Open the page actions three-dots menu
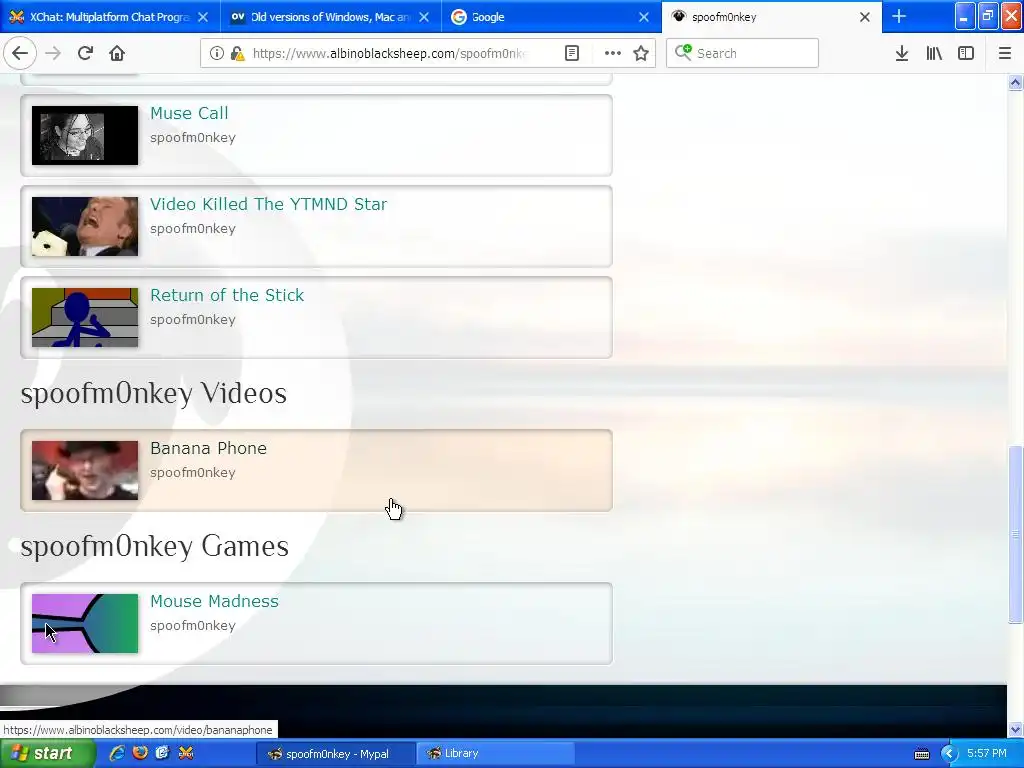Screen dimensions: 1024x768 (613, 53)
